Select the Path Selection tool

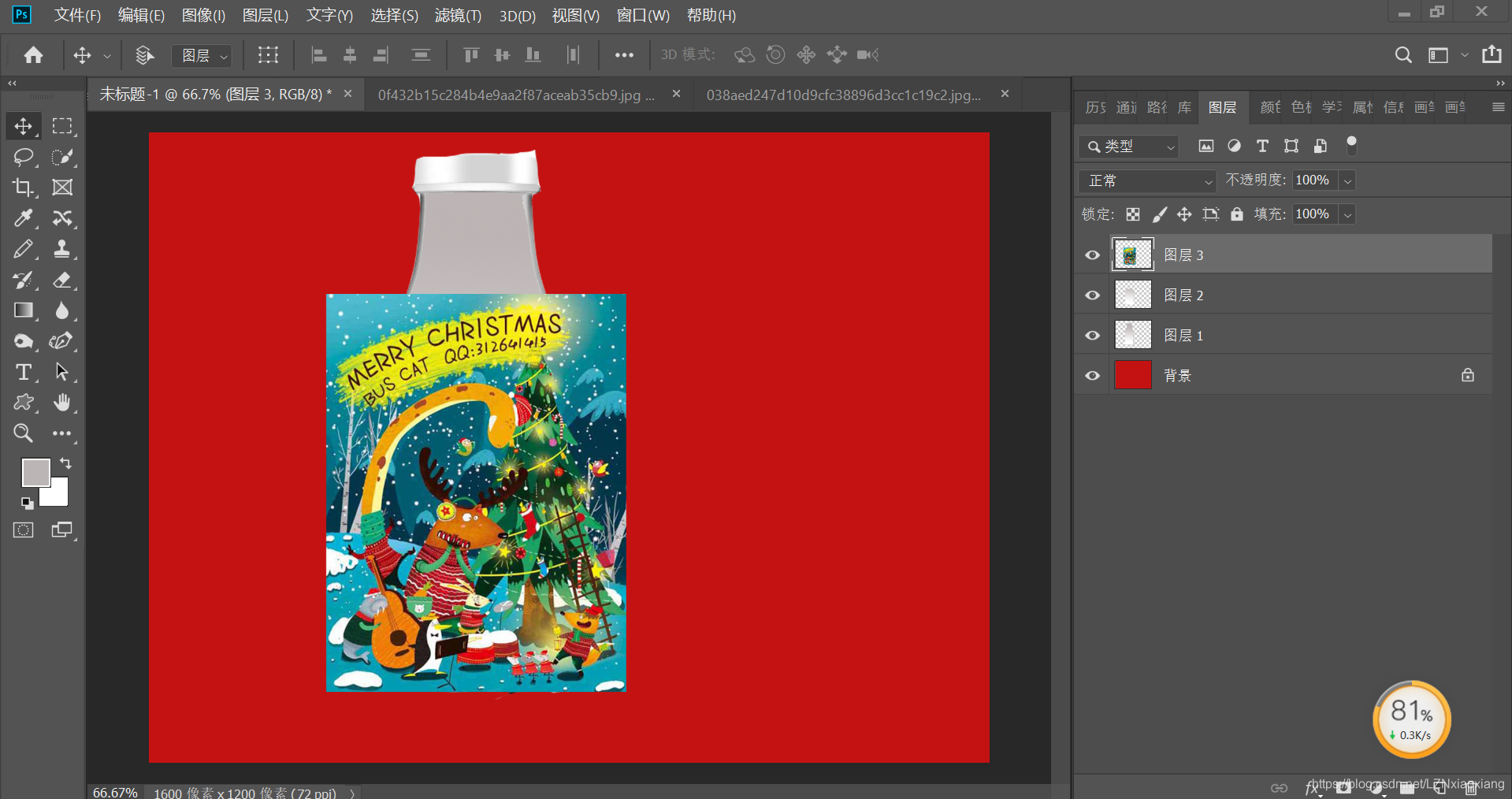tap(62, 372)
